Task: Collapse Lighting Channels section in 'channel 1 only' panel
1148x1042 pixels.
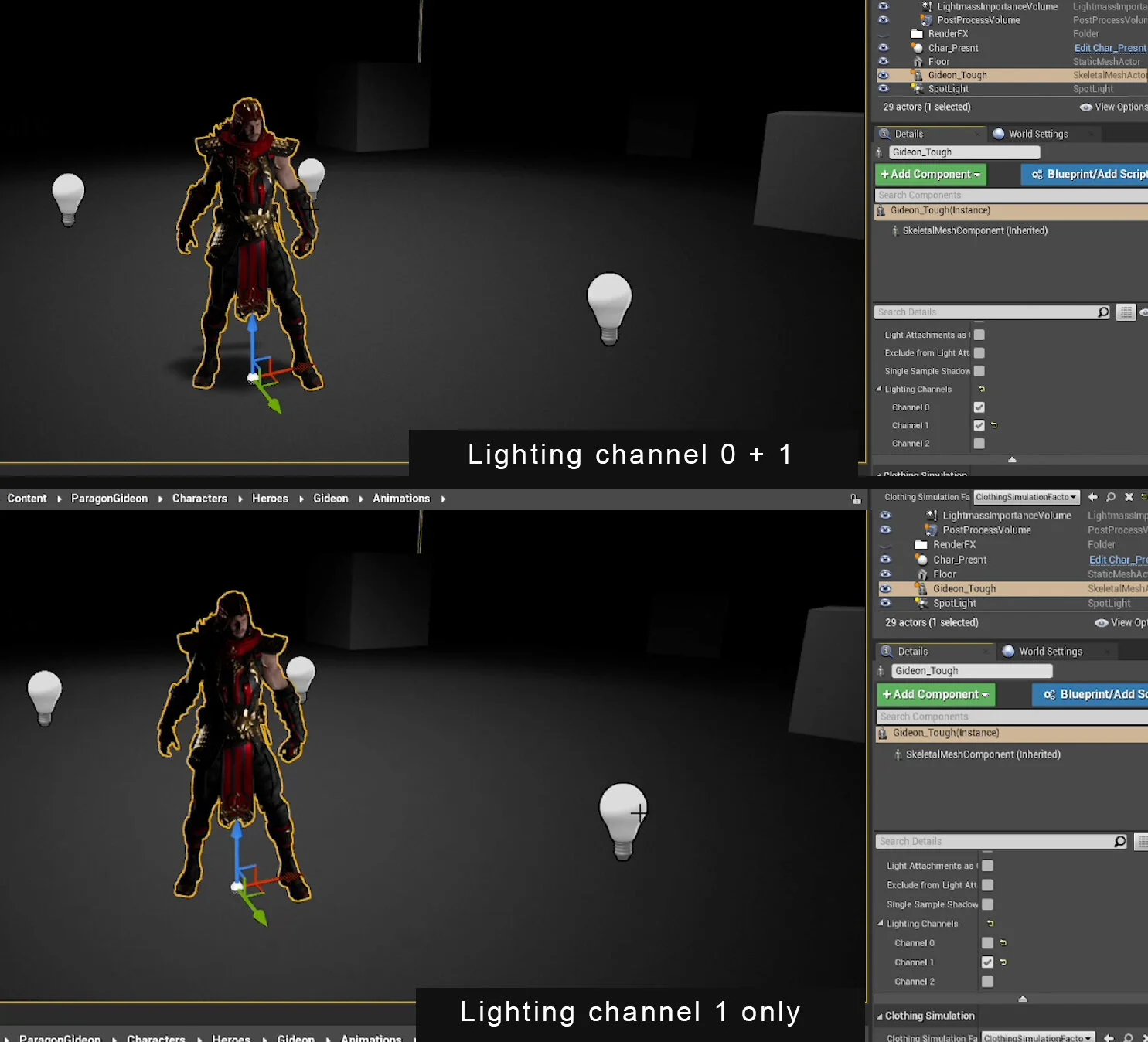Action: [881, 923]
